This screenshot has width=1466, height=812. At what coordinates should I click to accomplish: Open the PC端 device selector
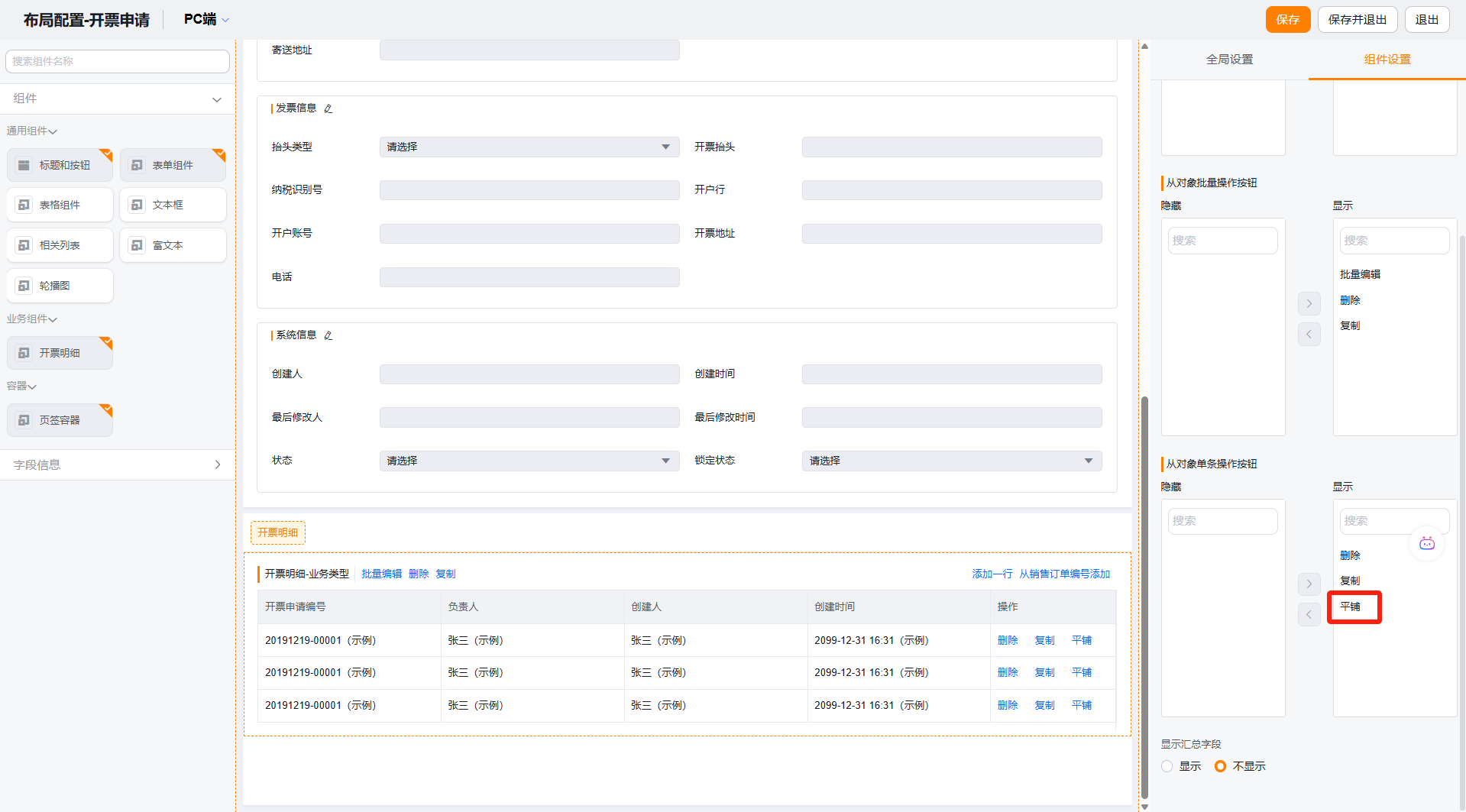point(206,20)
